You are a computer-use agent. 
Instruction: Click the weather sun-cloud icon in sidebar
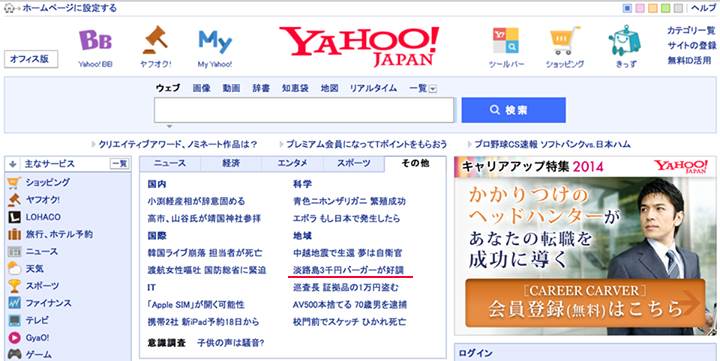(x=14, y=269)
